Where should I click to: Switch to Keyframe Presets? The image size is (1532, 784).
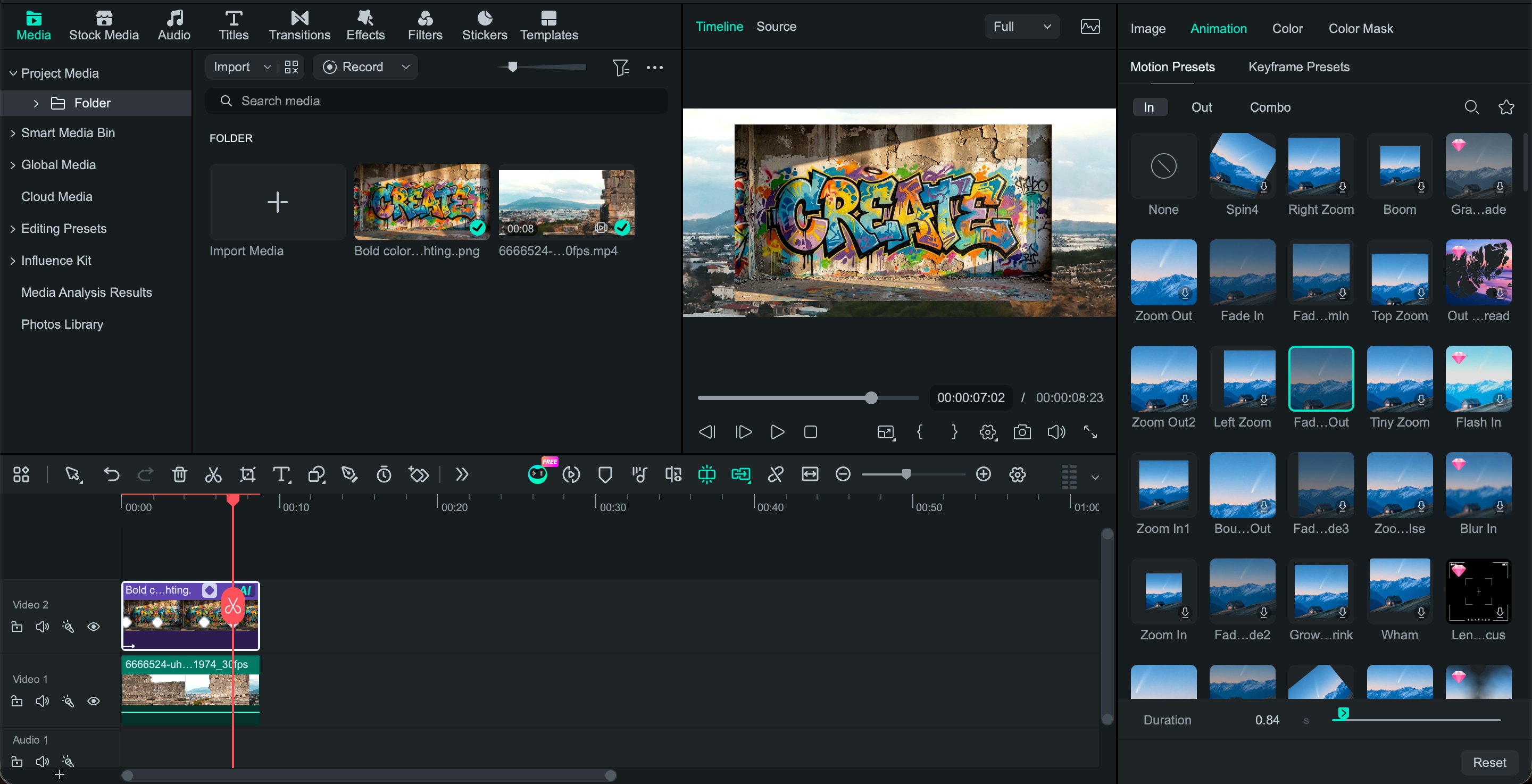[1299, 66]
